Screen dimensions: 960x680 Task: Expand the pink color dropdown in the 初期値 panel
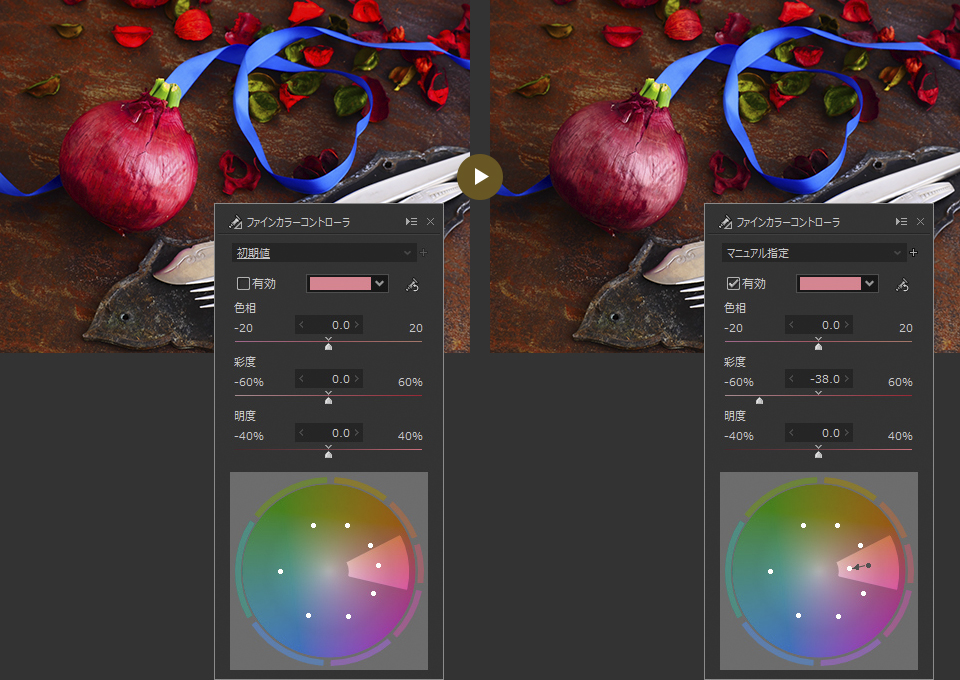click(x=379, y=284)
